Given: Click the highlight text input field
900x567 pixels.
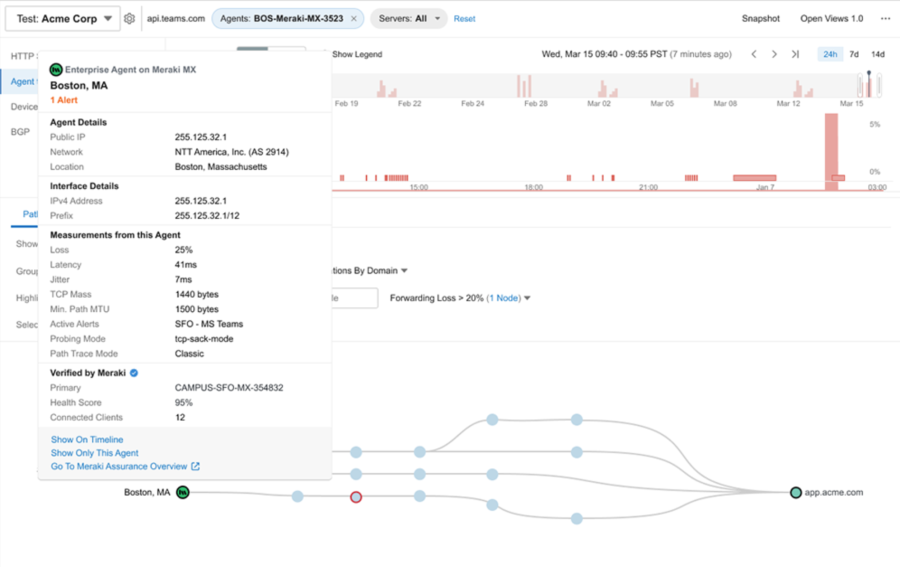Looking at the screenshot, I should click(355, 298).
